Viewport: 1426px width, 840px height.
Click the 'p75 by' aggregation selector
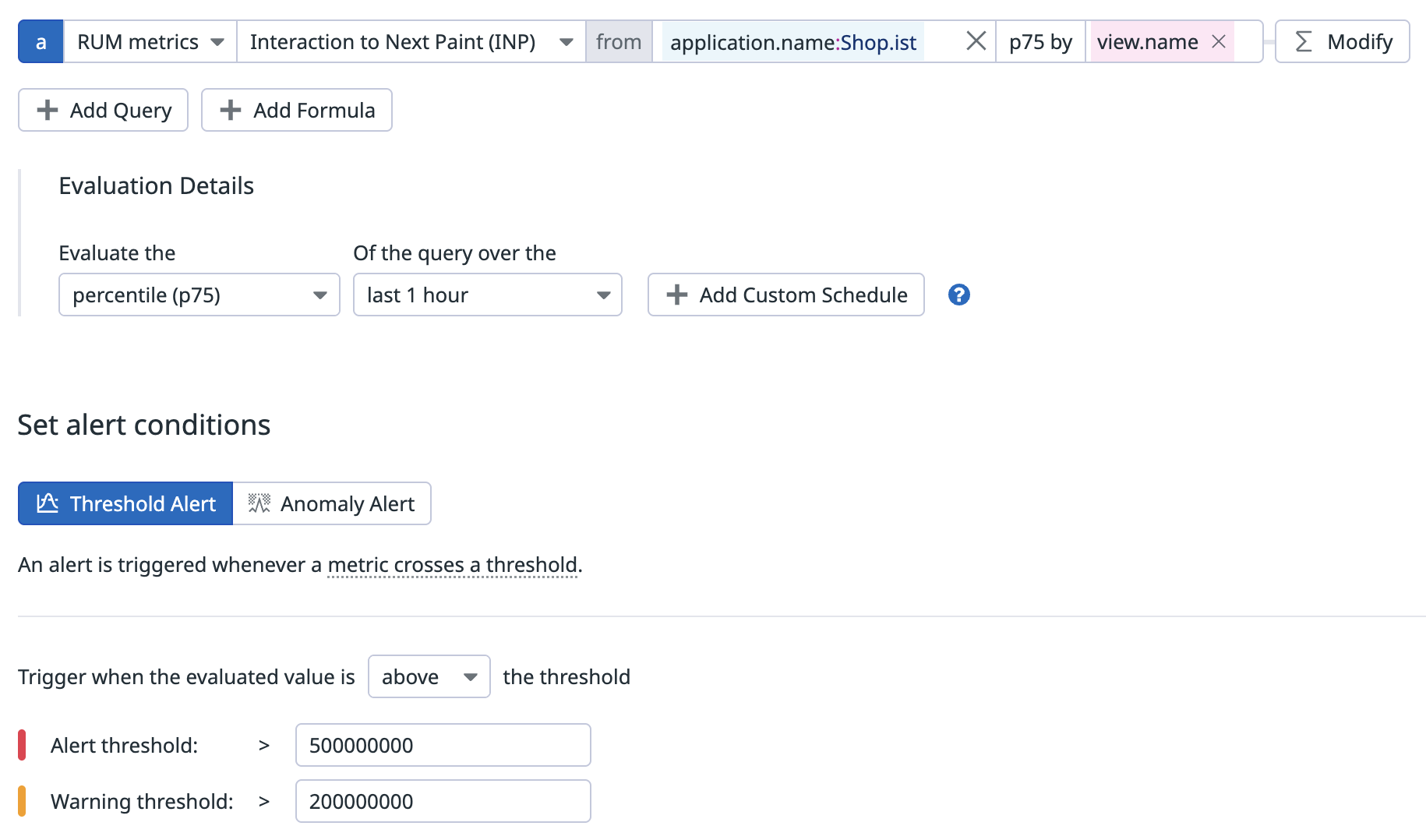[x=1040, y=42]
